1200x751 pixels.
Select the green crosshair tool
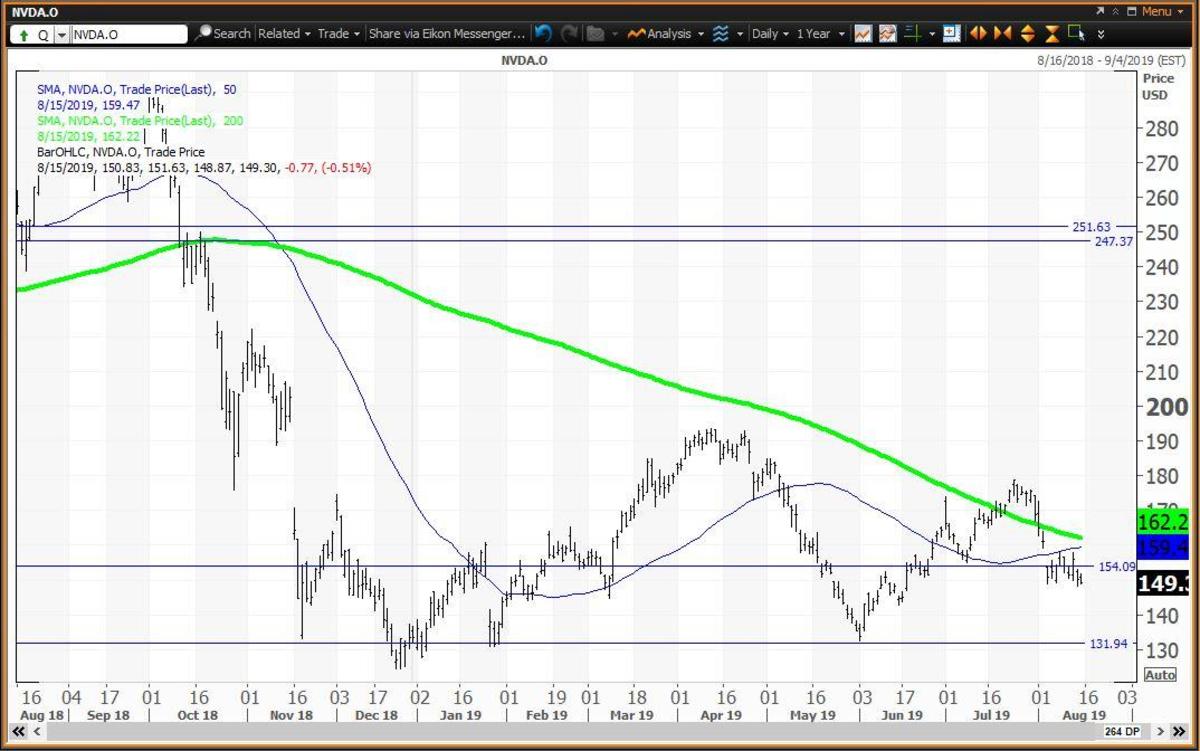click(912, 34)
